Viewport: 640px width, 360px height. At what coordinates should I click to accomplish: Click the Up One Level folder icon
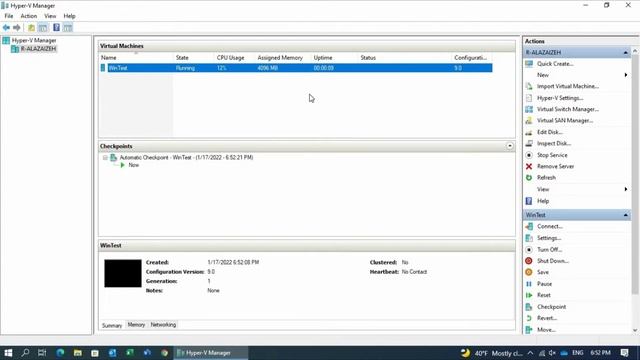[x=31, y=28]
